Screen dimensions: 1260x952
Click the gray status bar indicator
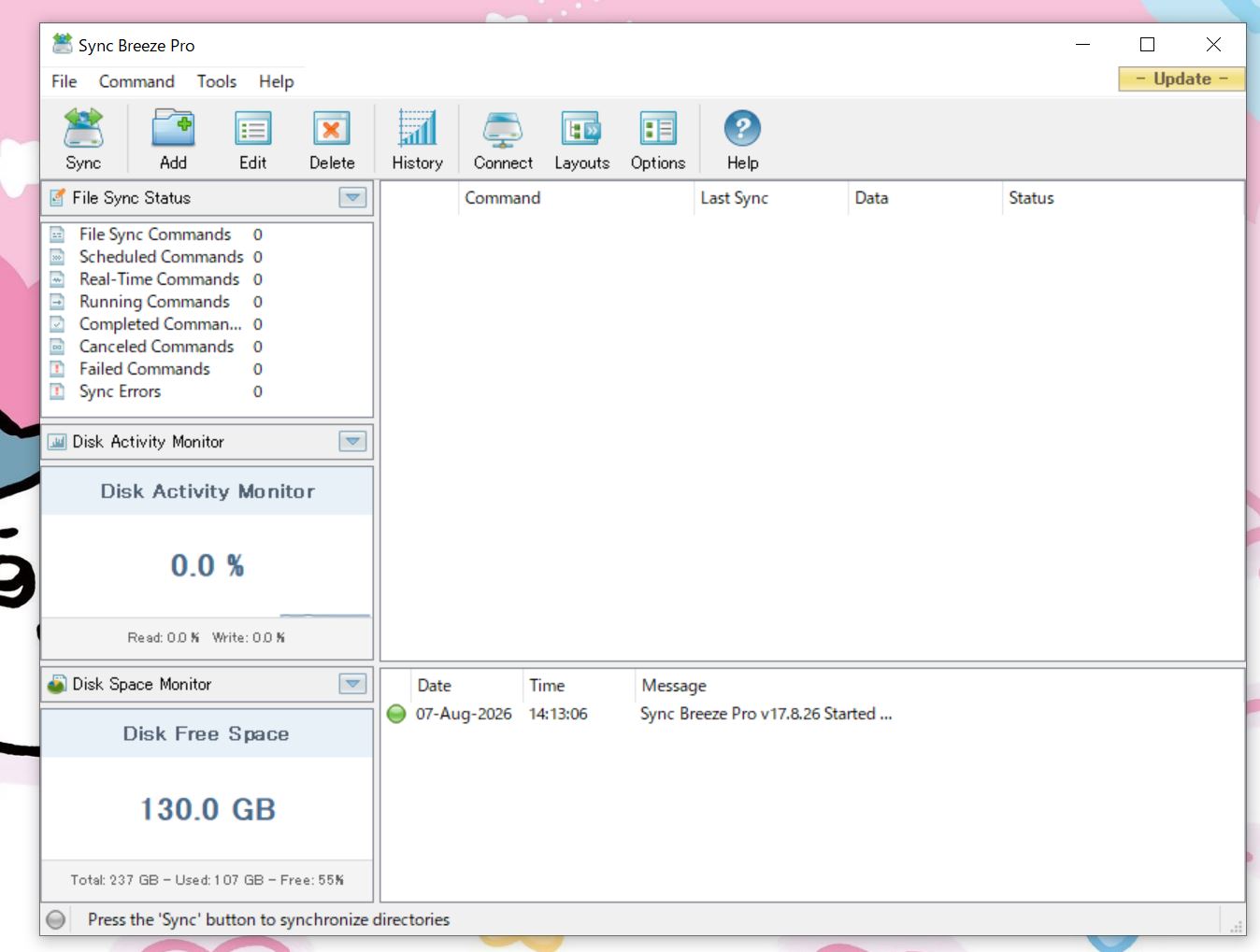[x=56, y=919]
